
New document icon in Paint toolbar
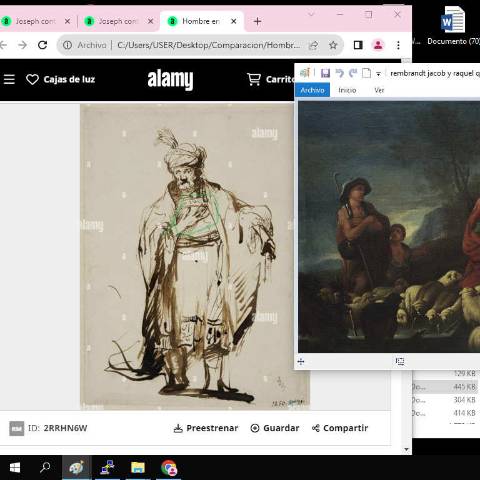366,73
